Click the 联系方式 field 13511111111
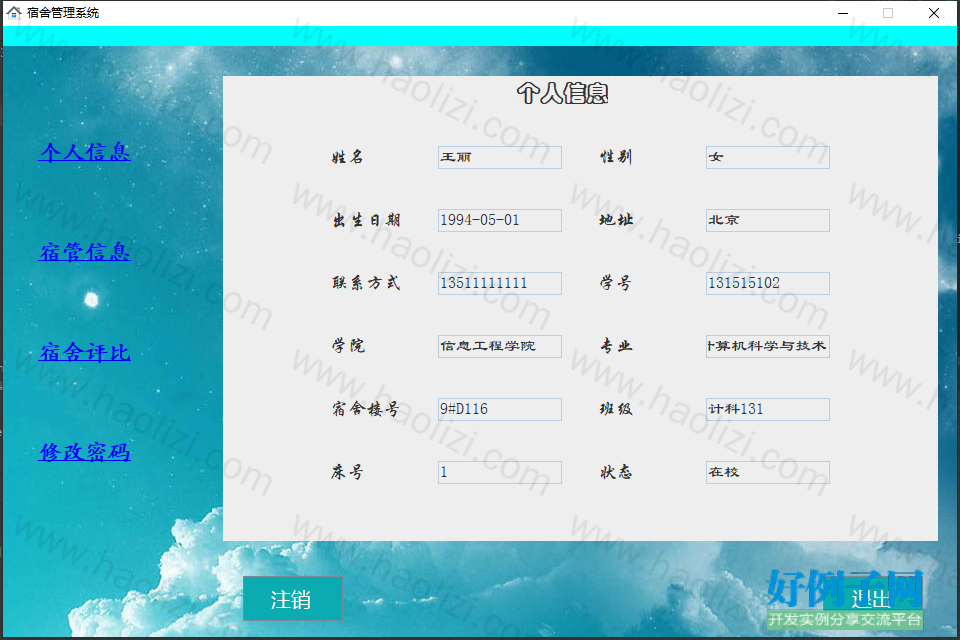The height and width of the screenshot is (640, 960). coord(500,284)
